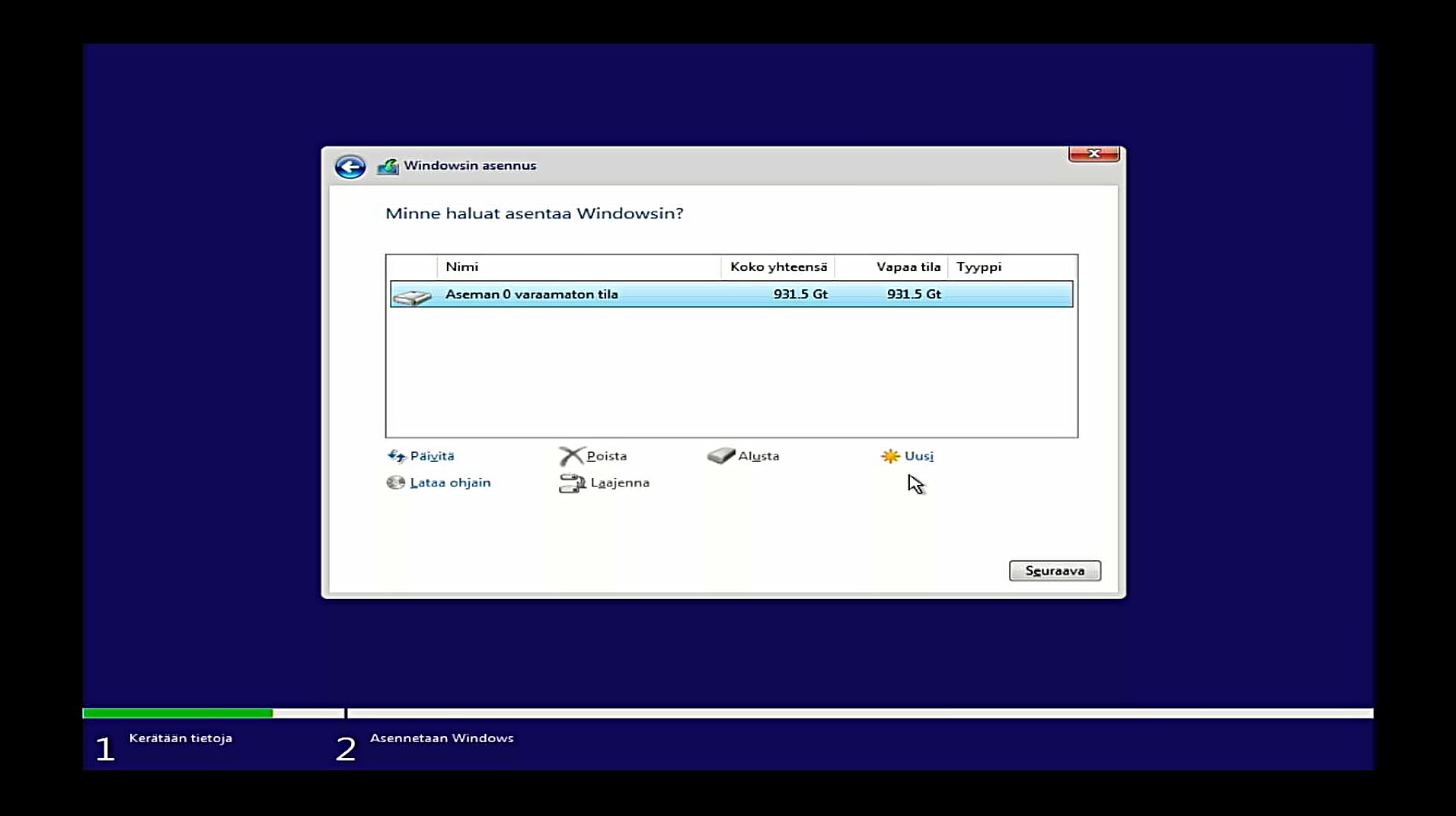Sort by the Koko yhteensä column header
The width and height of the screenshot is (1456, 816).
[778, 267]
